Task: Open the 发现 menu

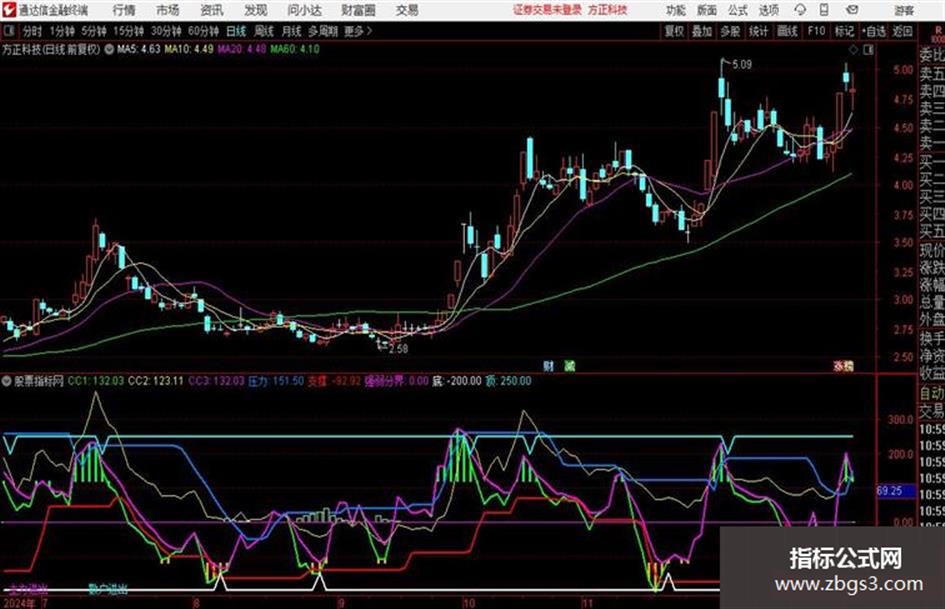Action: [256, 10]
